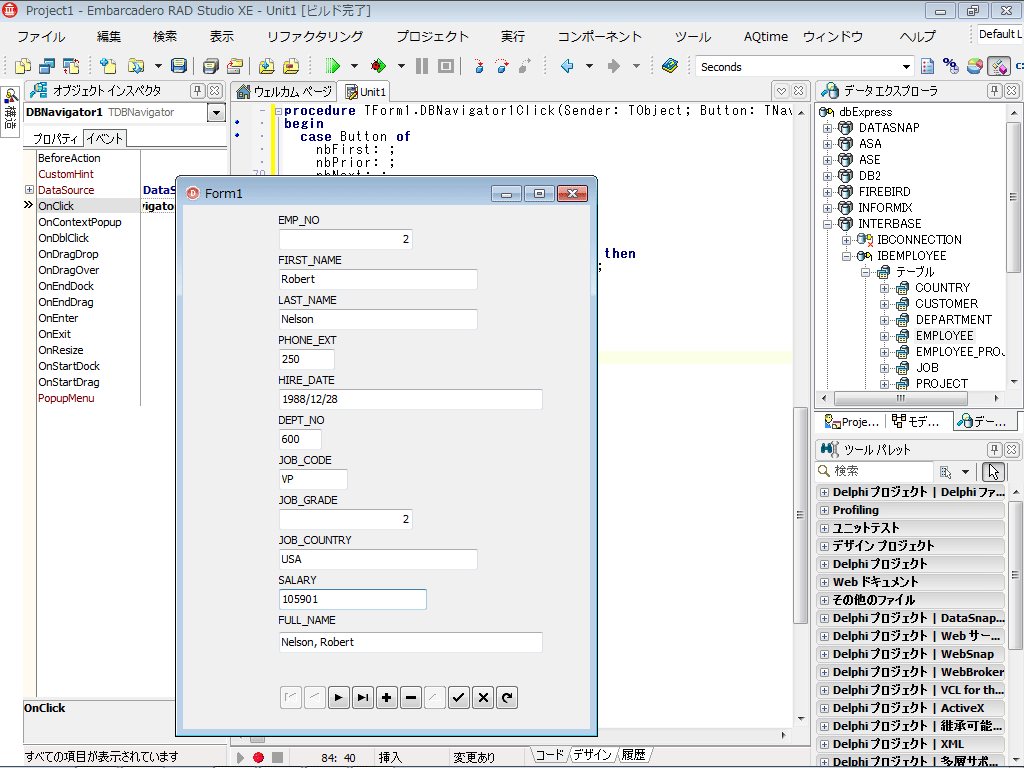
Task: Expand the Profiling tool palette category
Action: pos(824,510)
